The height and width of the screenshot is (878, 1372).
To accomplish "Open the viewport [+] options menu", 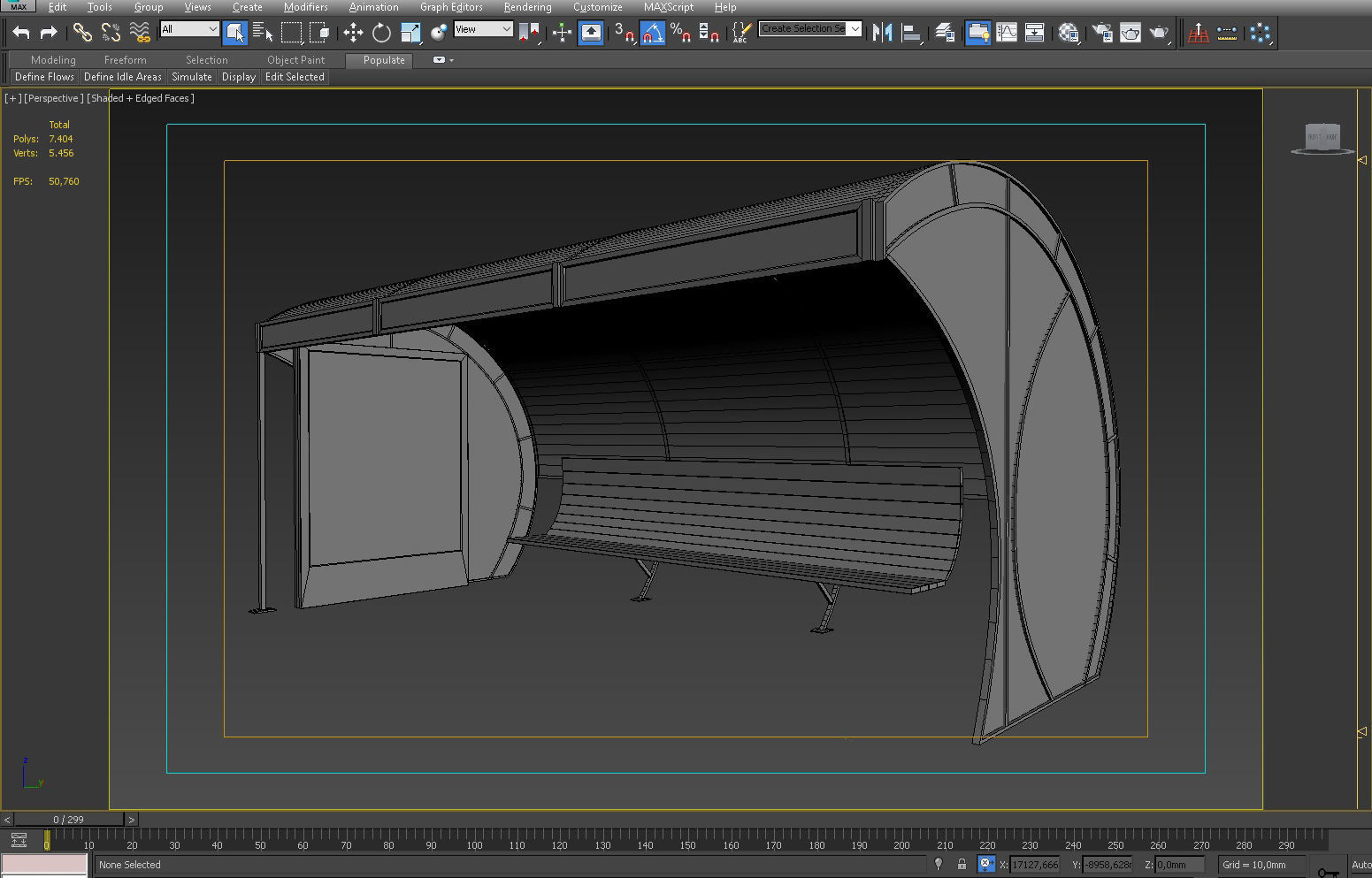I will [12, 98].
